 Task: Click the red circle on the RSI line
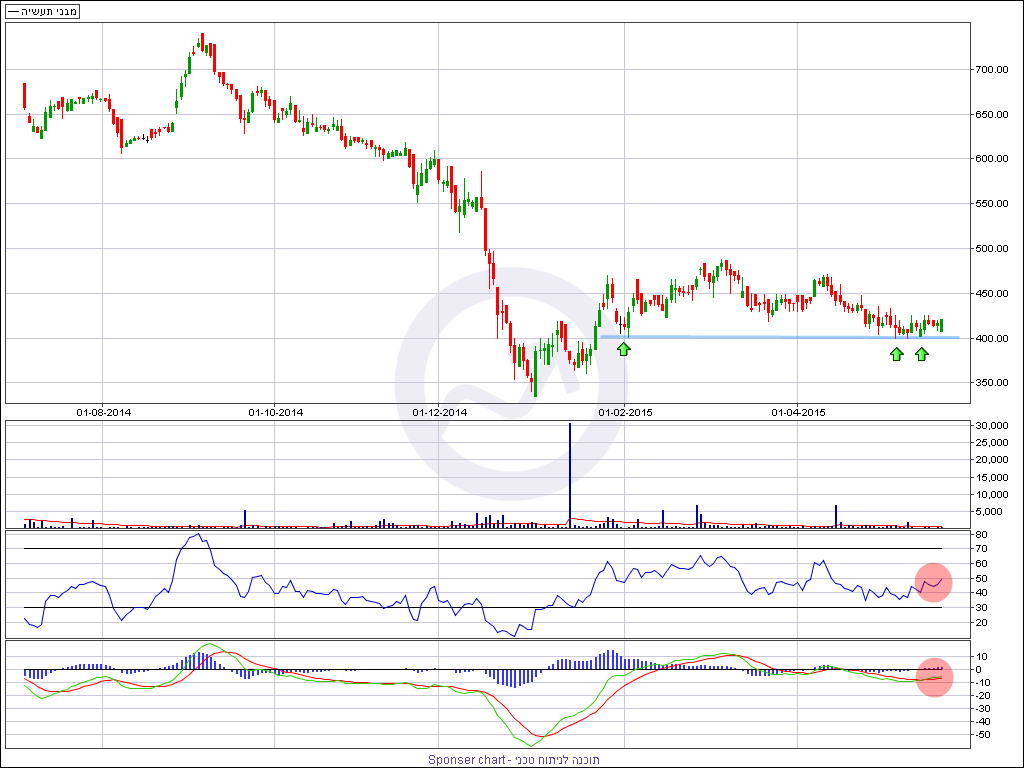(x=932, y=583)
